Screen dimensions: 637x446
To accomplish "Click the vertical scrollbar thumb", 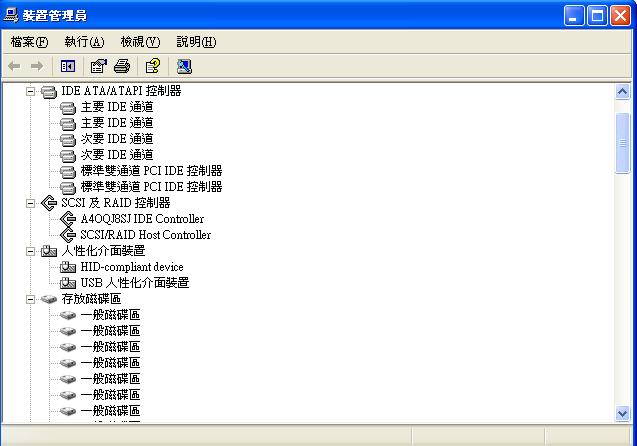I will [622, 143].
